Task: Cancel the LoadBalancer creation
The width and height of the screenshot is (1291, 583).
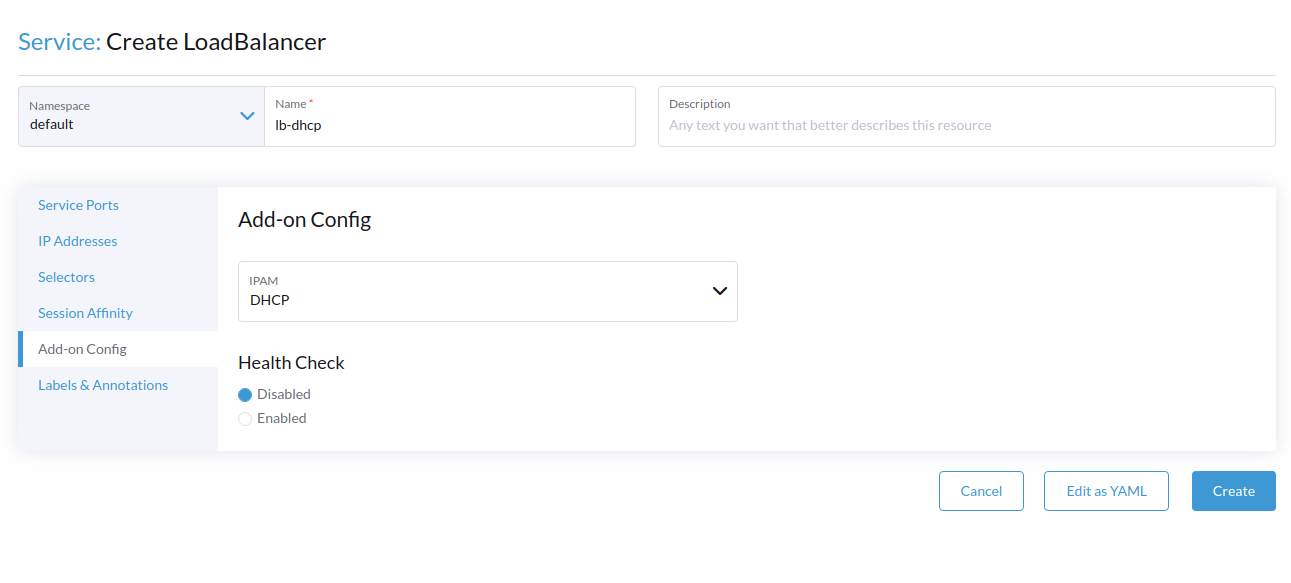Action: (x=981, y=491)
